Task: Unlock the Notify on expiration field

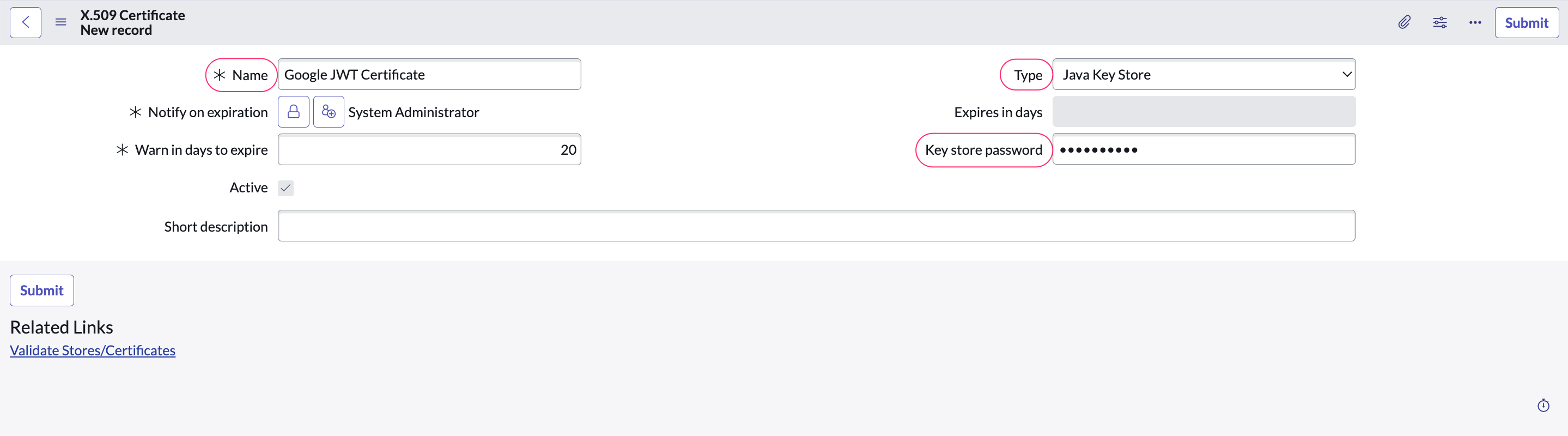Action: tap(294, 111)
